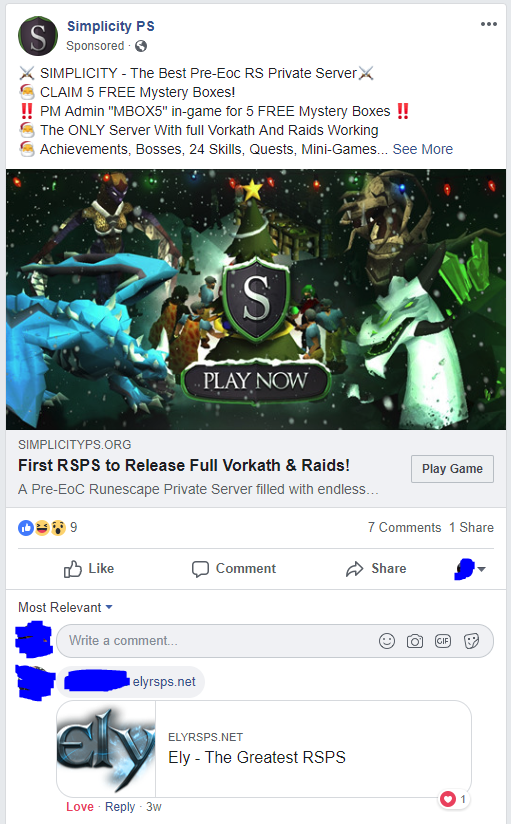Toggle Love reaction on elyrsps comment

coord(80,807)
